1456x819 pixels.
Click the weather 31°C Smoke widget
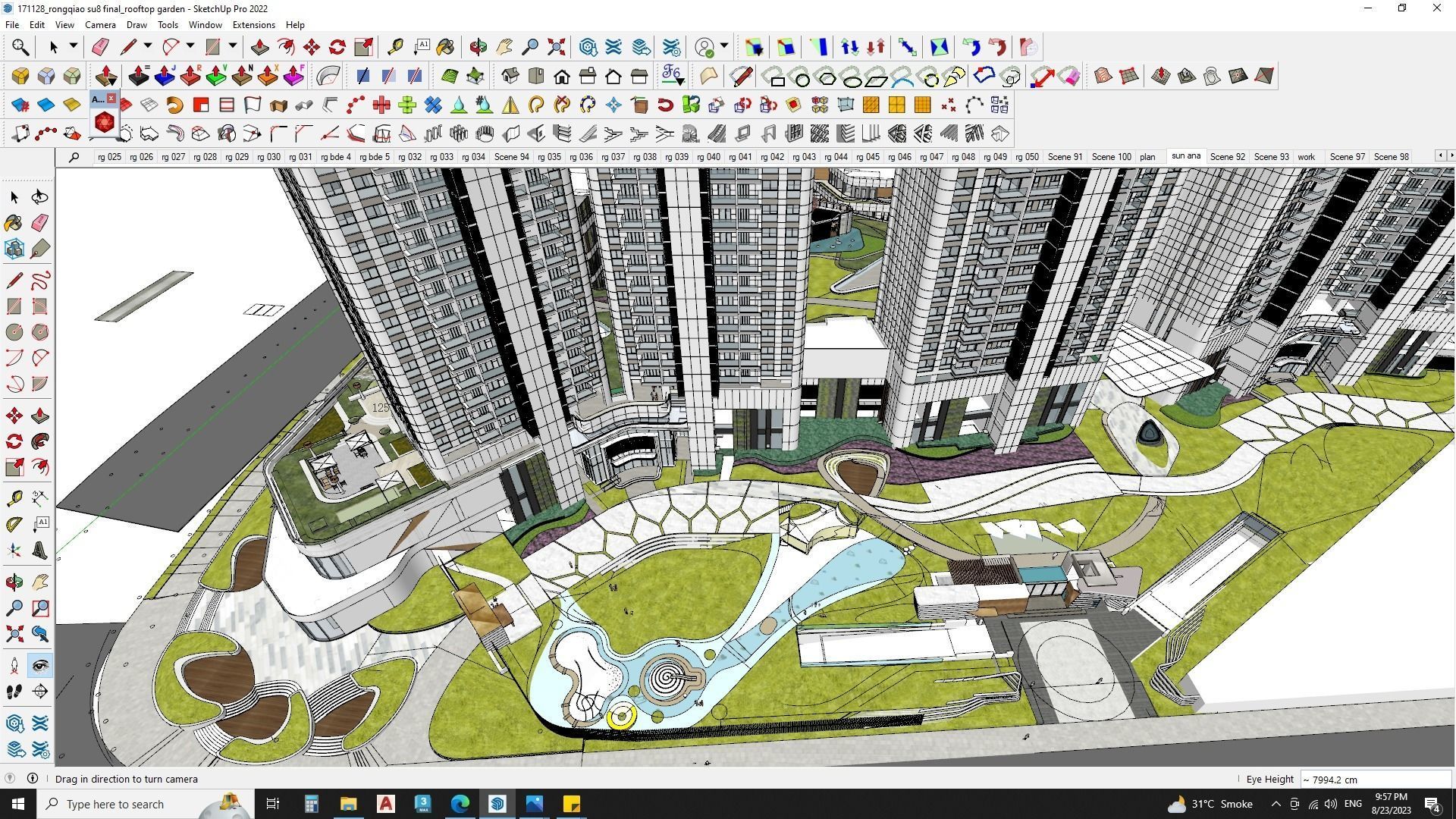click(x=1209, y=804)
